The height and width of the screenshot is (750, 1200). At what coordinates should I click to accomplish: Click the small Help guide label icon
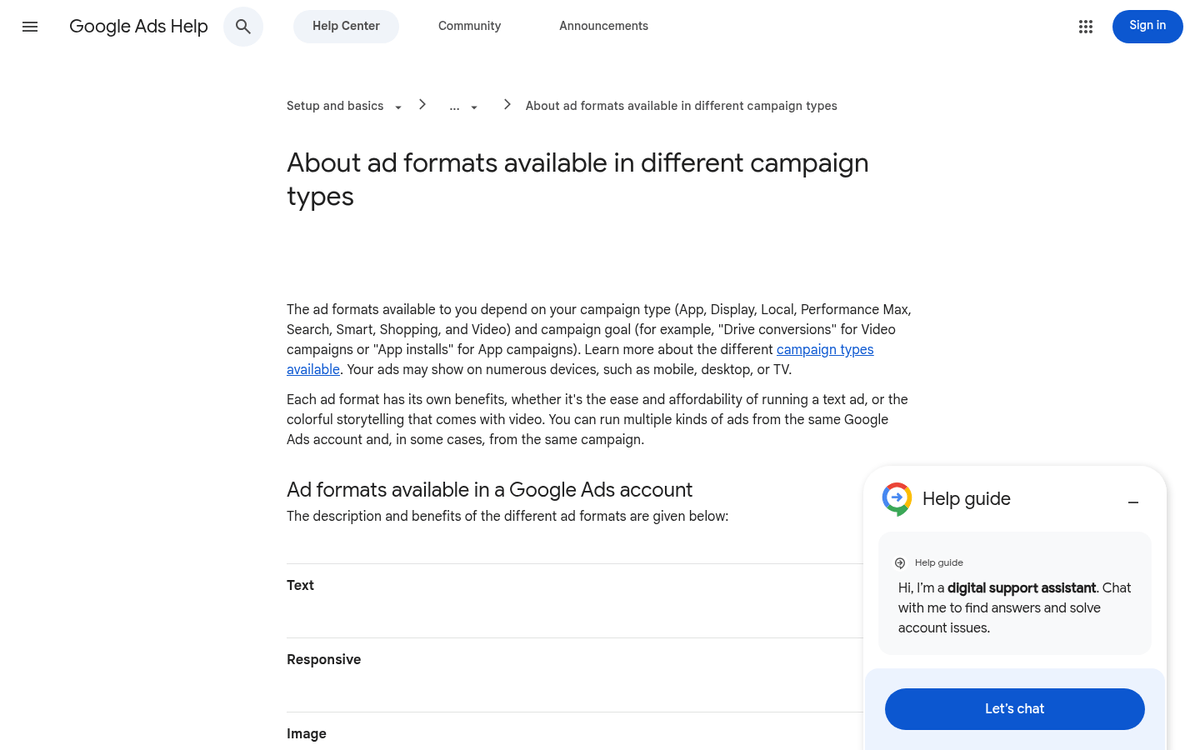pos(900,563)
